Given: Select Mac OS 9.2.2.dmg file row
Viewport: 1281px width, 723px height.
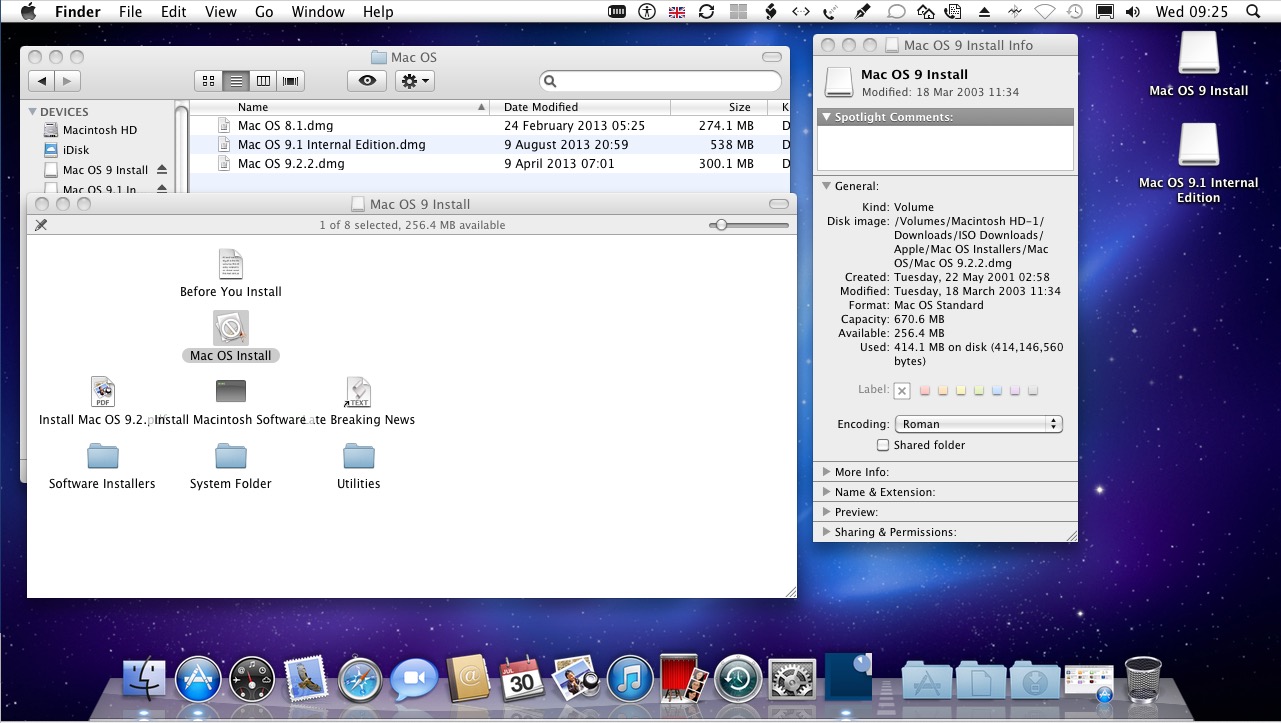Looking at the screenshot, I should (x=490, y=164).
